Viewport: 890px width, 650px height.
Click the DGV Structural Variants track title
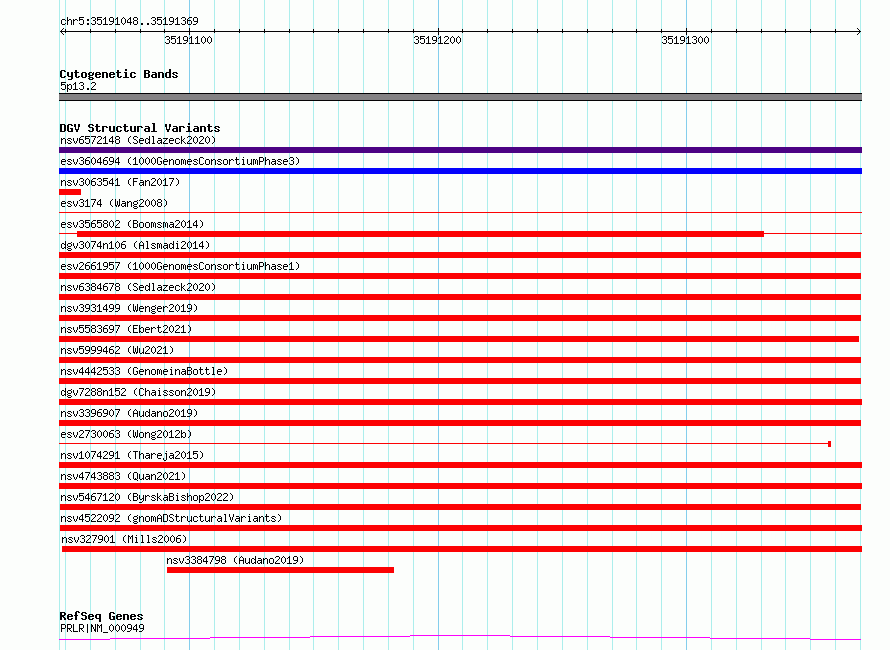pyautogui.click(x=140, y=128)
